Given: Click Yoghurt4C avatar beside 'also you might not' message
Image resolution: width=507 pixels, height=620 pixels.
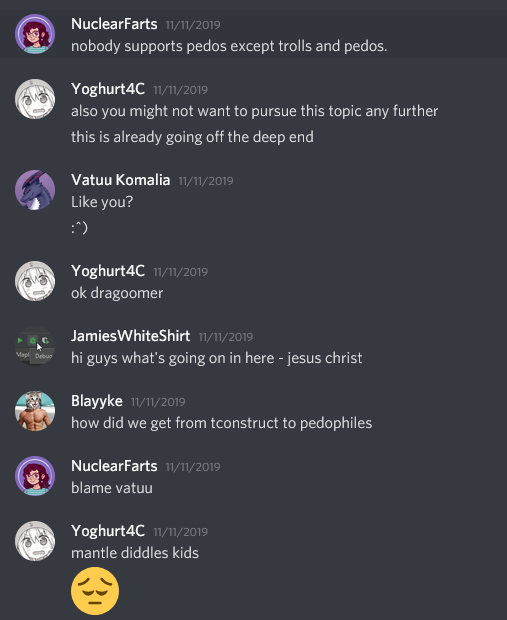Looking at the screenshot, I should [35, 99].
